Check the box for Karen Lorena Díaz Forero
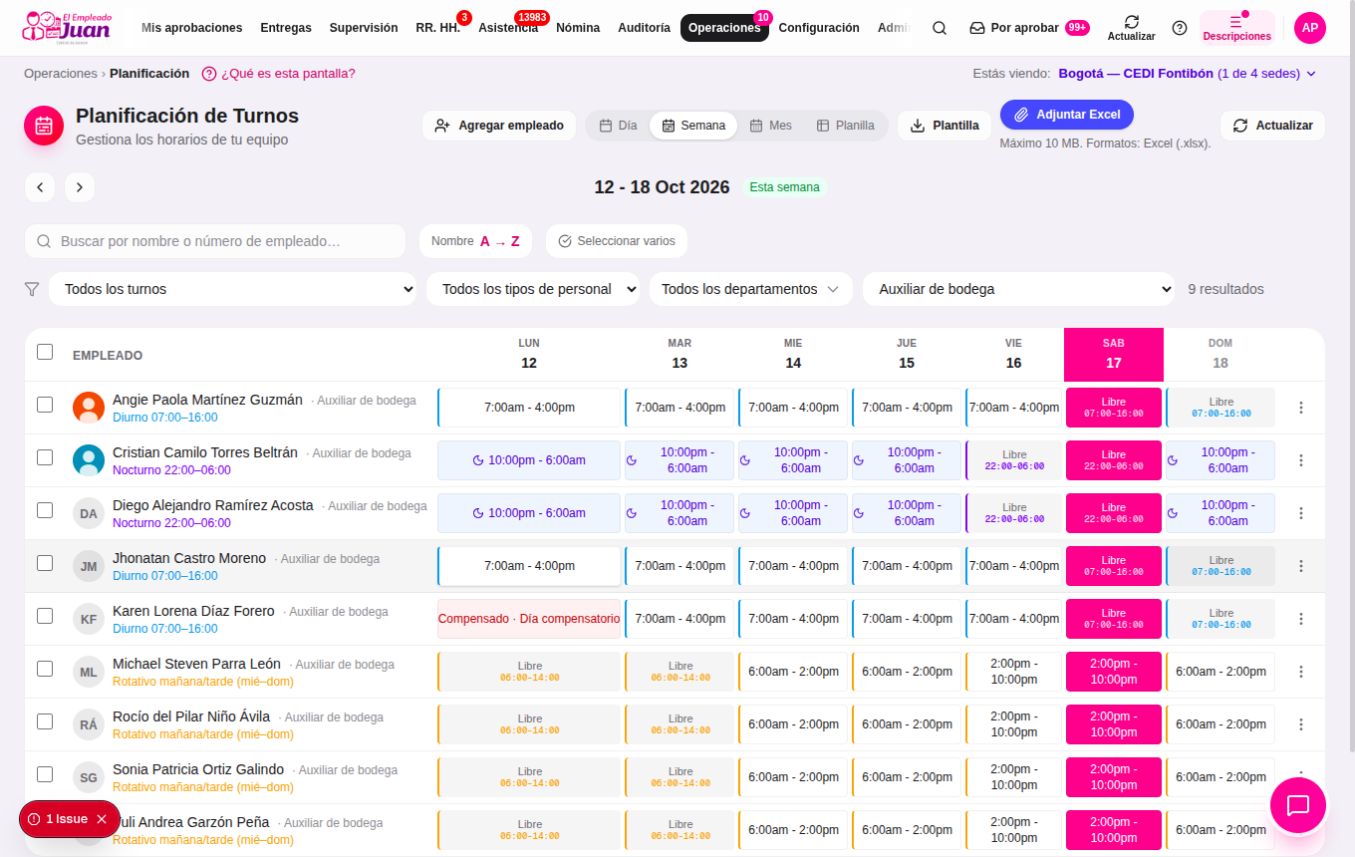This screenshot has width=1355, height=857. (45, 616)
